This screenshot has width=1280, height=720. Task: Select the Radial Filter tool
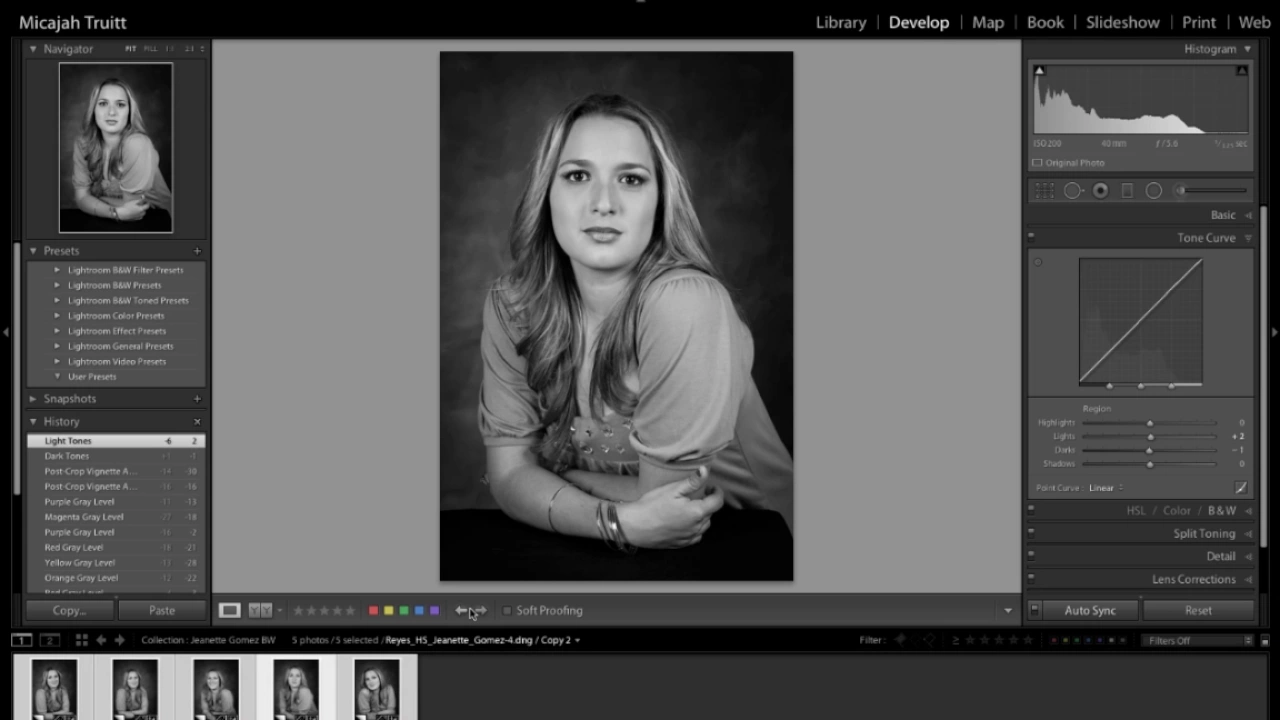pyautogui.click(x=1153, y=191)
